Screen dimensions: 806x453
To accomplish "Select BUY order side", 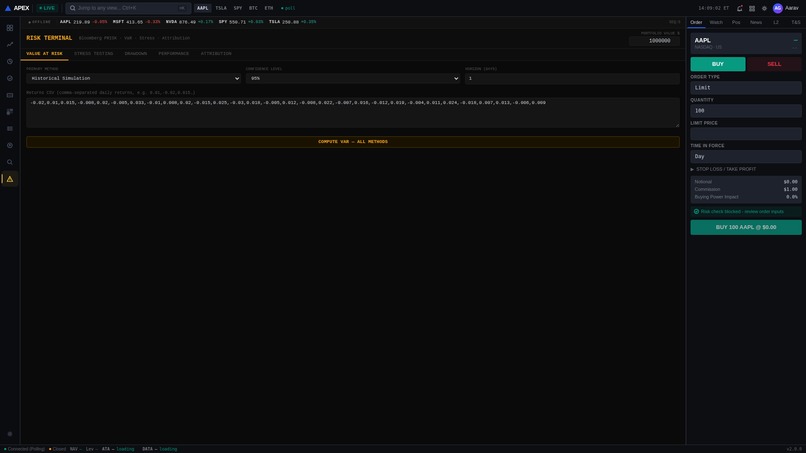I will (718, 64).
